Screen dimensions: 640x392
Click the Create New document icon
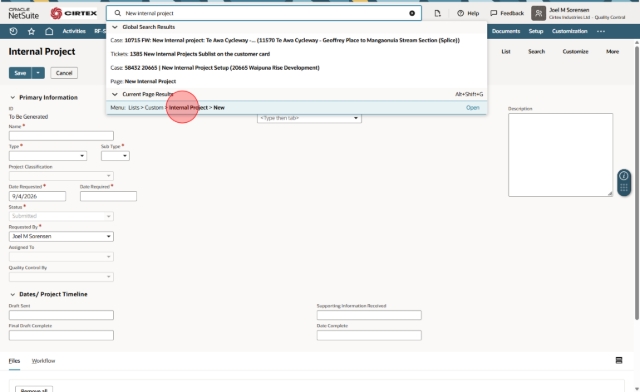click(437, 13)
